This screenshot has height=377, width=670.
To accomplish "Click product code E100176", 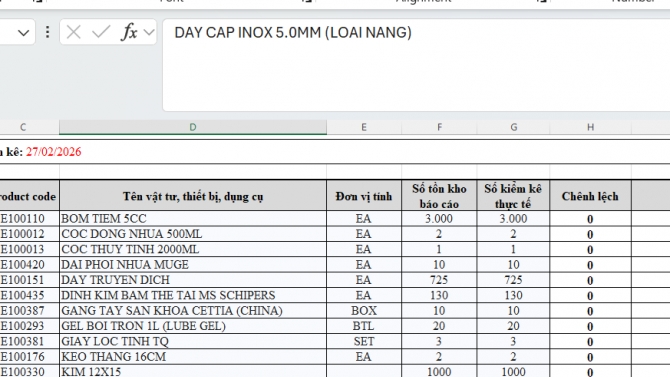I will pos(29,357).
